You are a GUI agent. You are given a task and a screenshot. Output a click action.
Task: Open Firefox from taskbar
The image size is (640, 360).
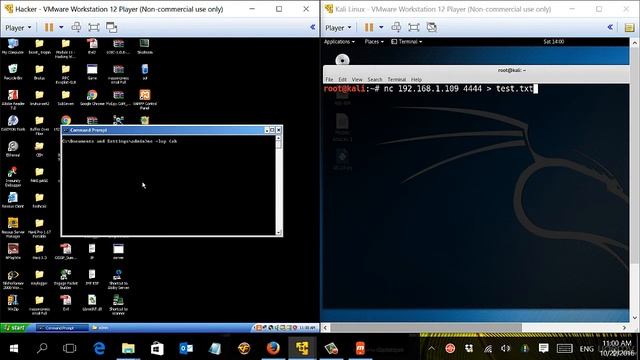coord(273,348)
